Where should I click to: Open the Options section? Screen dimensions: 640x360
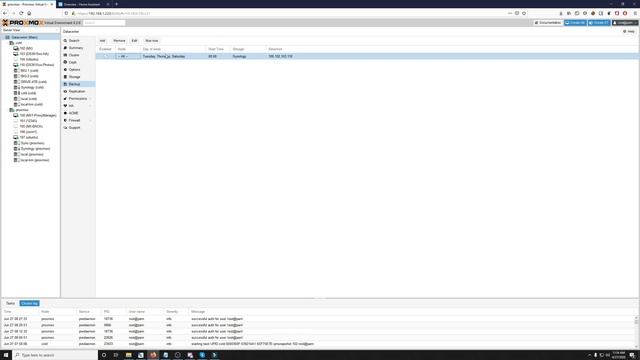74,70
